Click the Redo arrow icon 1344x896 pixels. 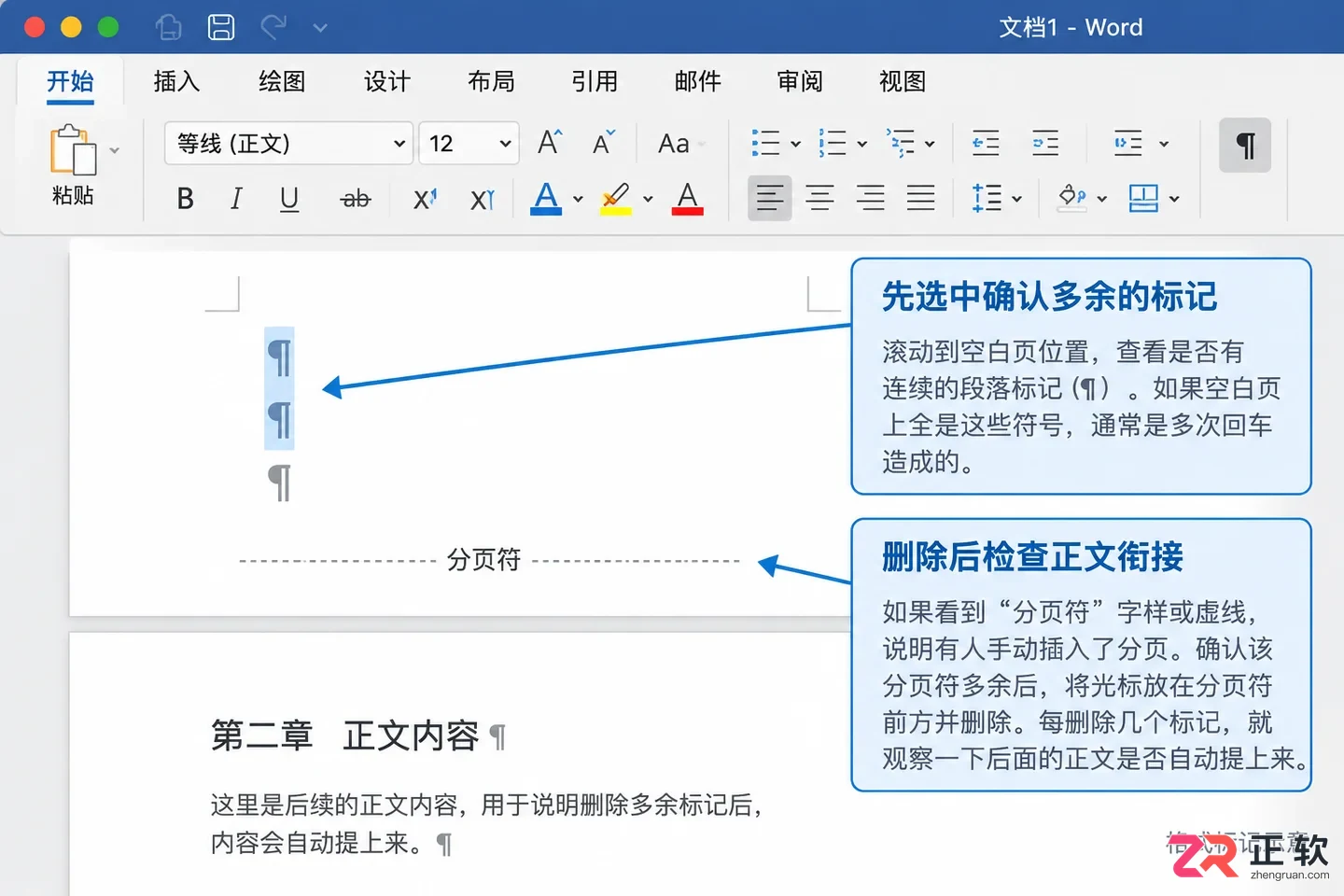tap(273, 27)
